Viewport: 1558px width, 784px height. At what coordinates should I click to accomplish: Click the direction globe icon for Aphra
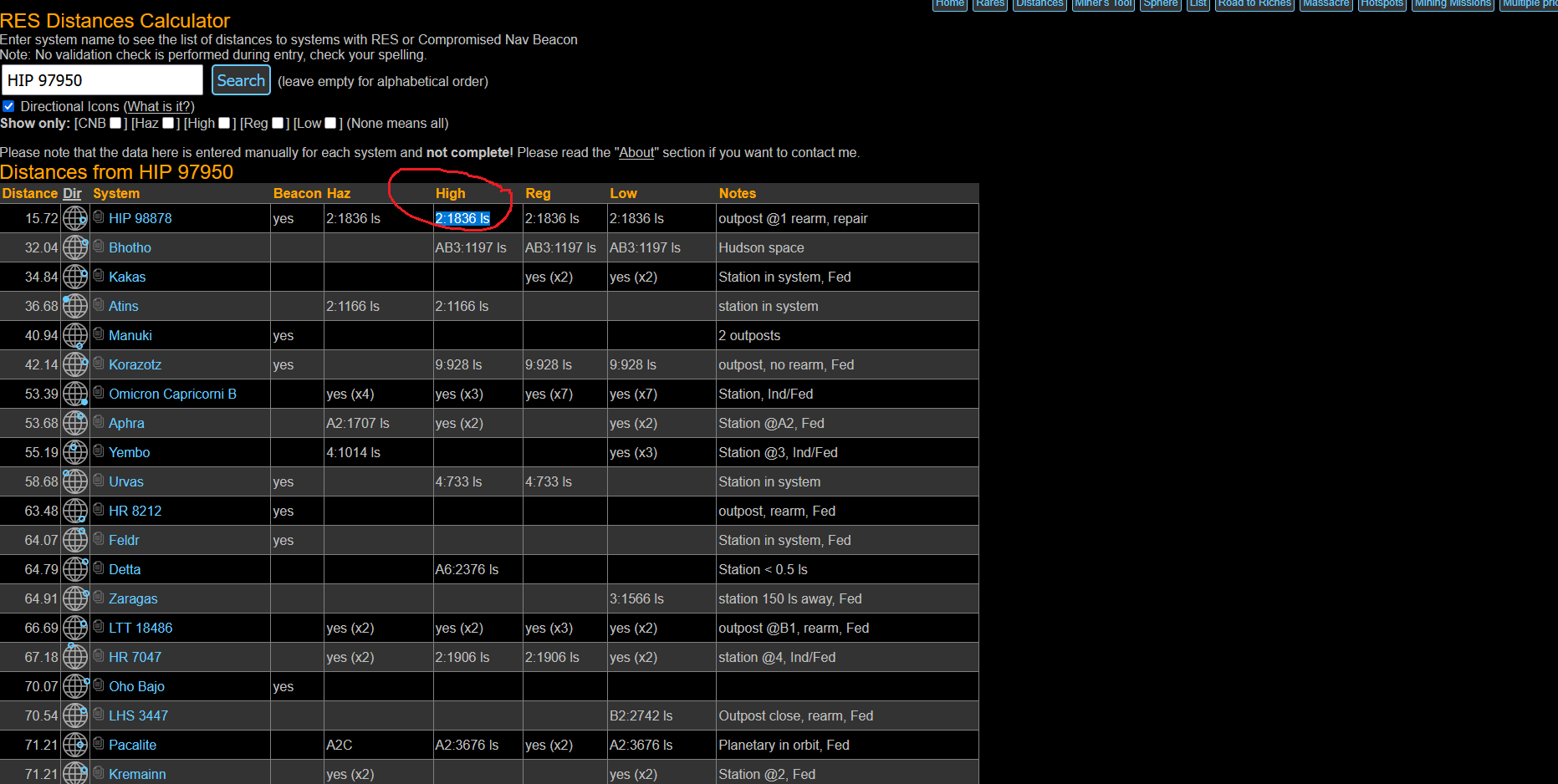pos(75,423)
